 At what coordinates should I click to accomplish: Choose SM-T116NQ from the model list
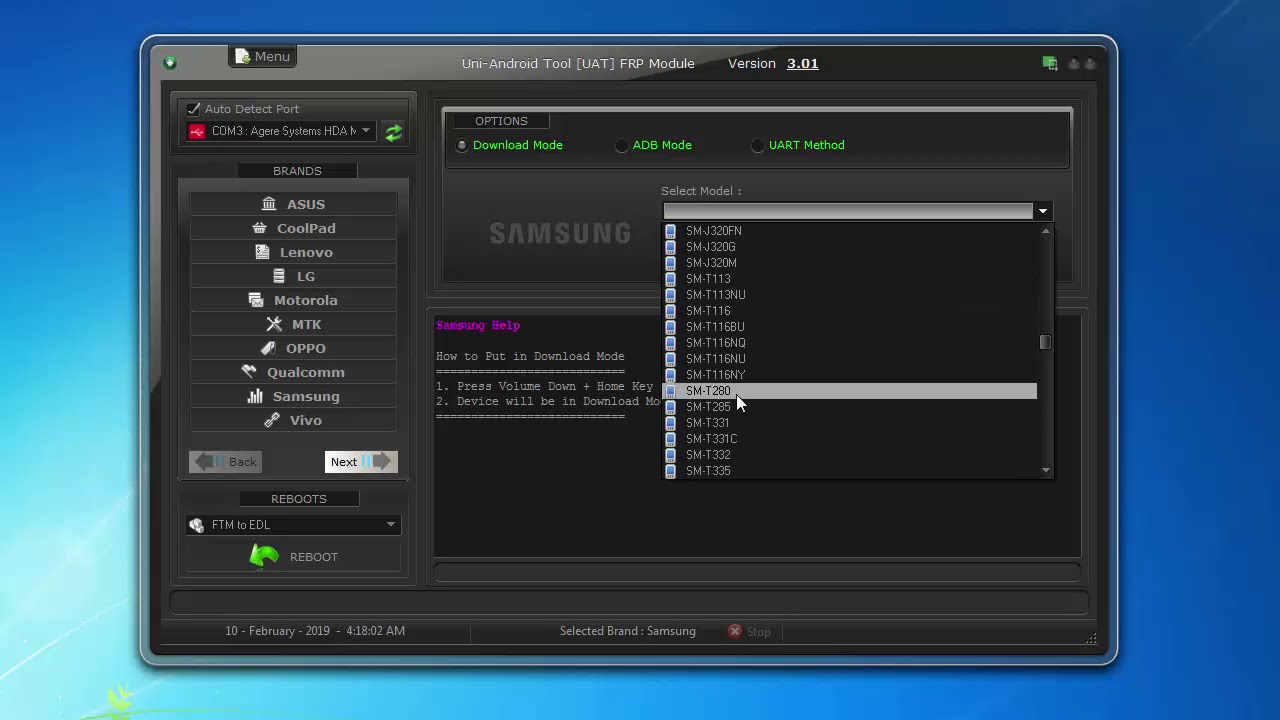849,343
